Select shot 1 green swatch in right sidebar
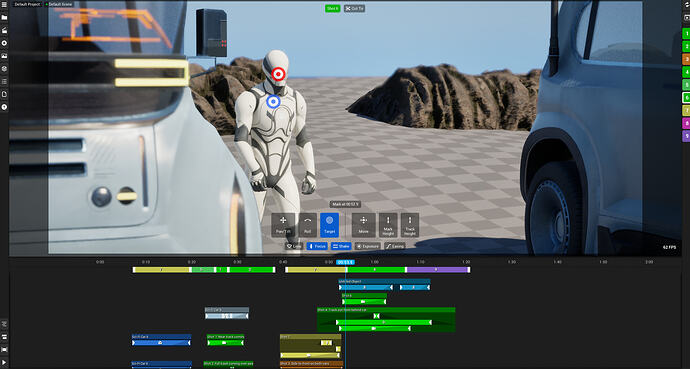 point(686,33)
